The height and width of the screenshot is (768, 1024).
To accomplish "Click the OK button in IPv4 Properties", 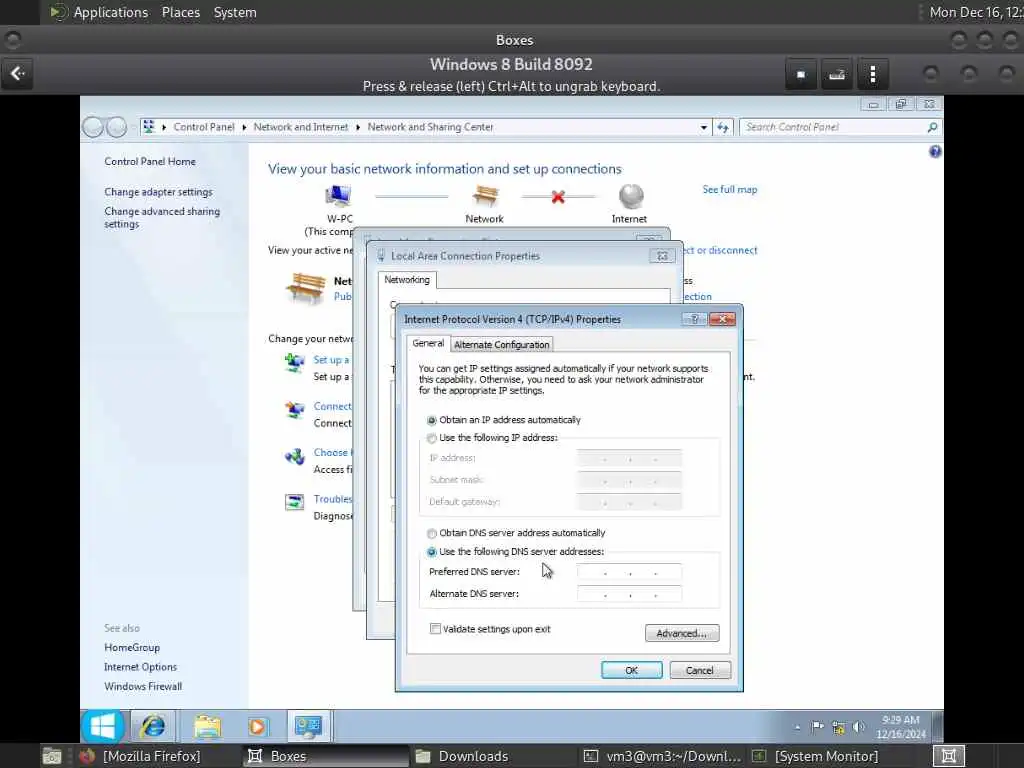I will click(632, 670).
